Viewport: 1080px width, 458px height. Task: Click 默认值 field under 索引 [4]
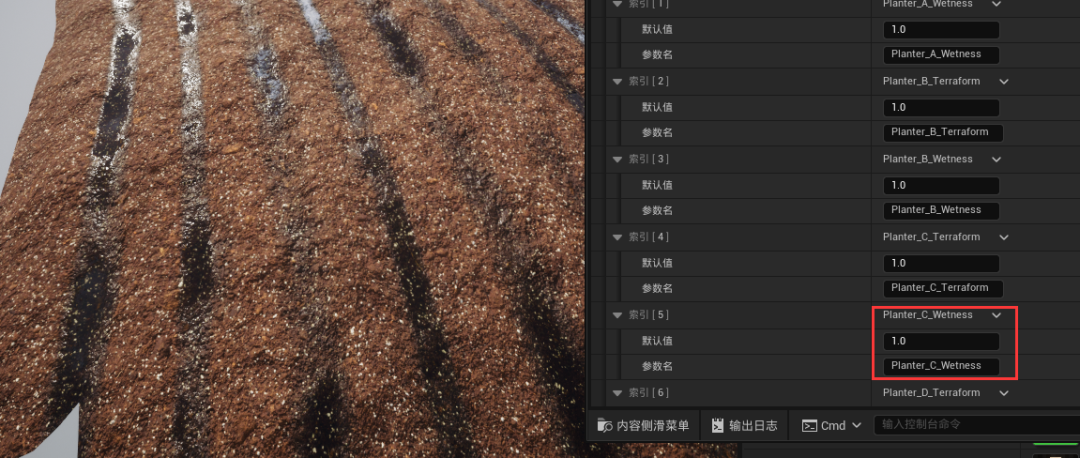(x=941, y=263)
